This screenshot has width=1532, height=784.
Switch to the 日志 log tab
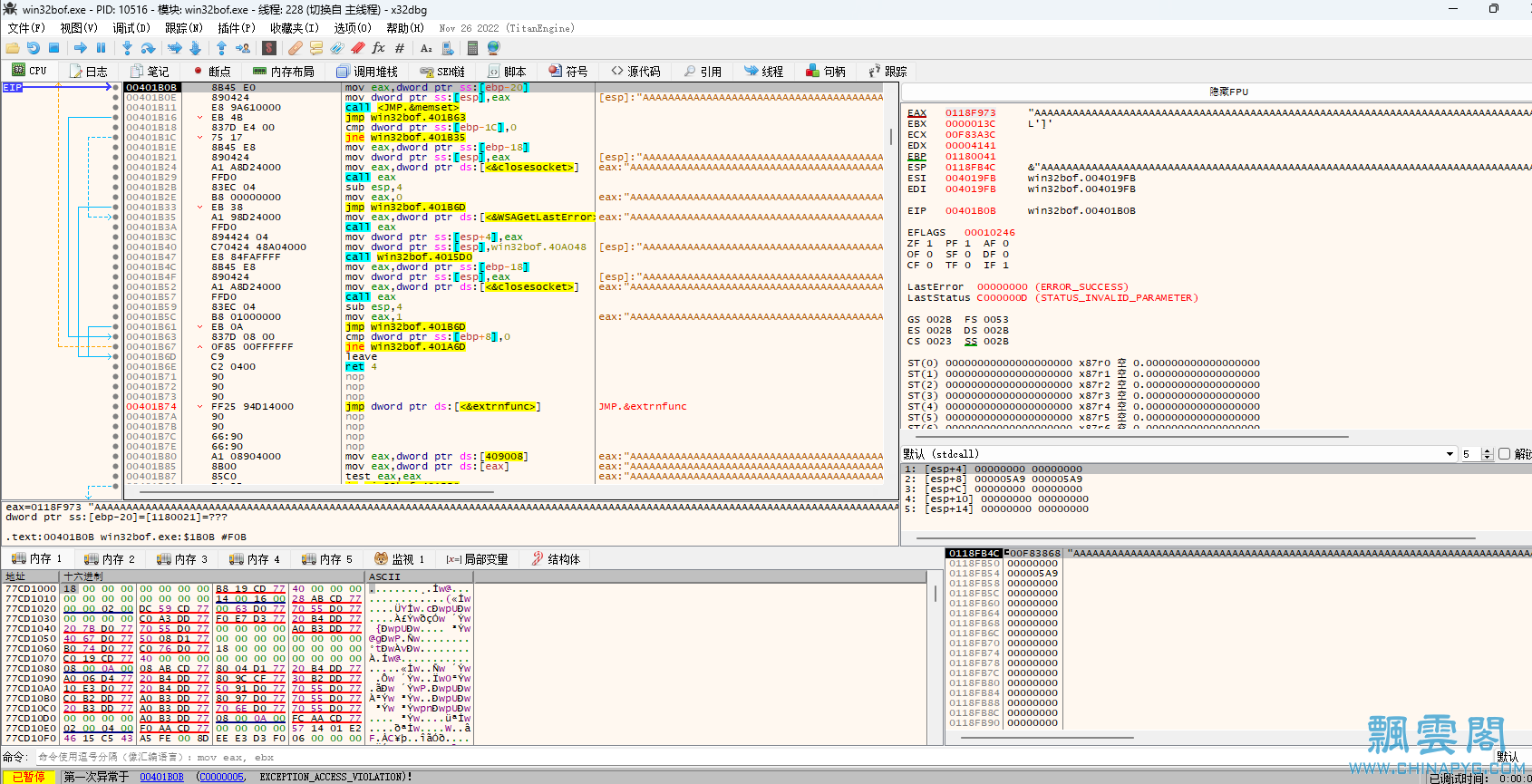click(x=89, y=71)
